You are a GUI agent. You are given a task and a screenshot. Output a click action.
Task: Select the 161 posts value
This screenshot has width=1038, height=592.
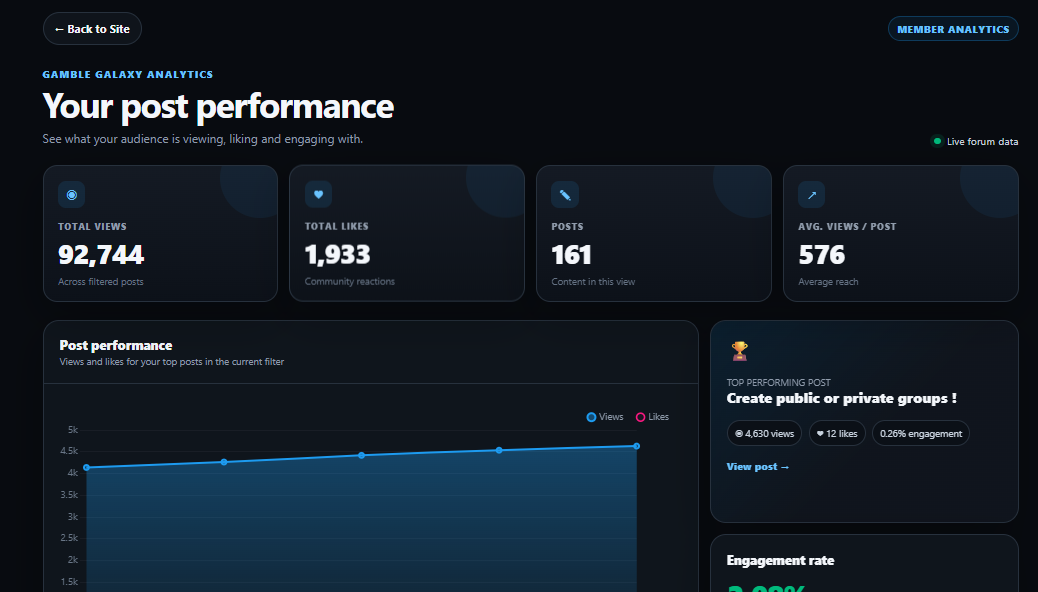tap(571, 255)
